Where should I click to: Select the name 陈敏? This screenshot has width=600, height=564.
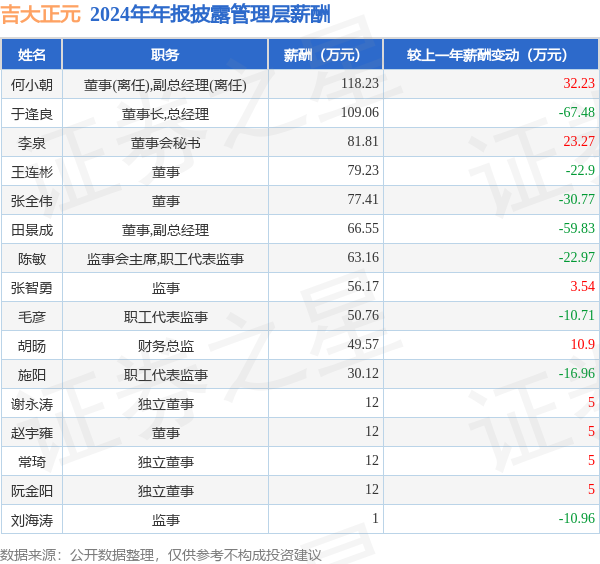click(x=32, y=259)
